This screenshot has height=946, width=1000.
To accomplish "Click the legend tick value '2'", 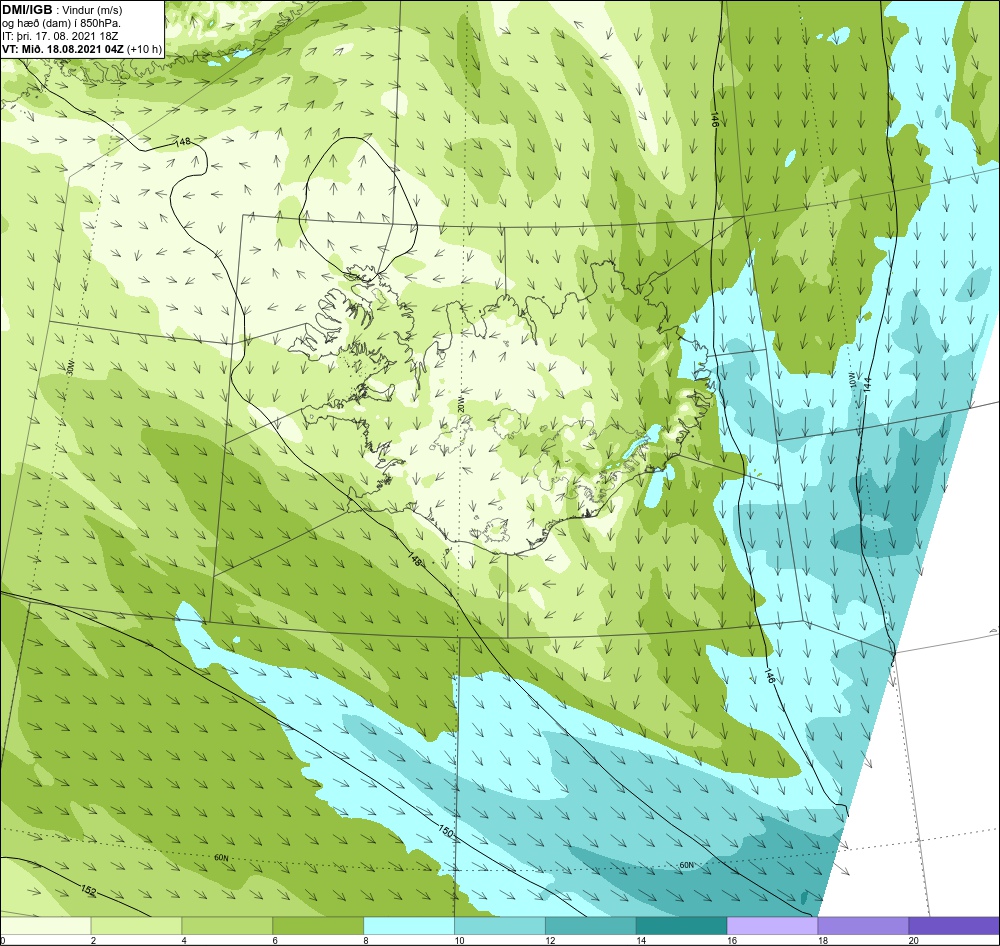I will 93,940.
